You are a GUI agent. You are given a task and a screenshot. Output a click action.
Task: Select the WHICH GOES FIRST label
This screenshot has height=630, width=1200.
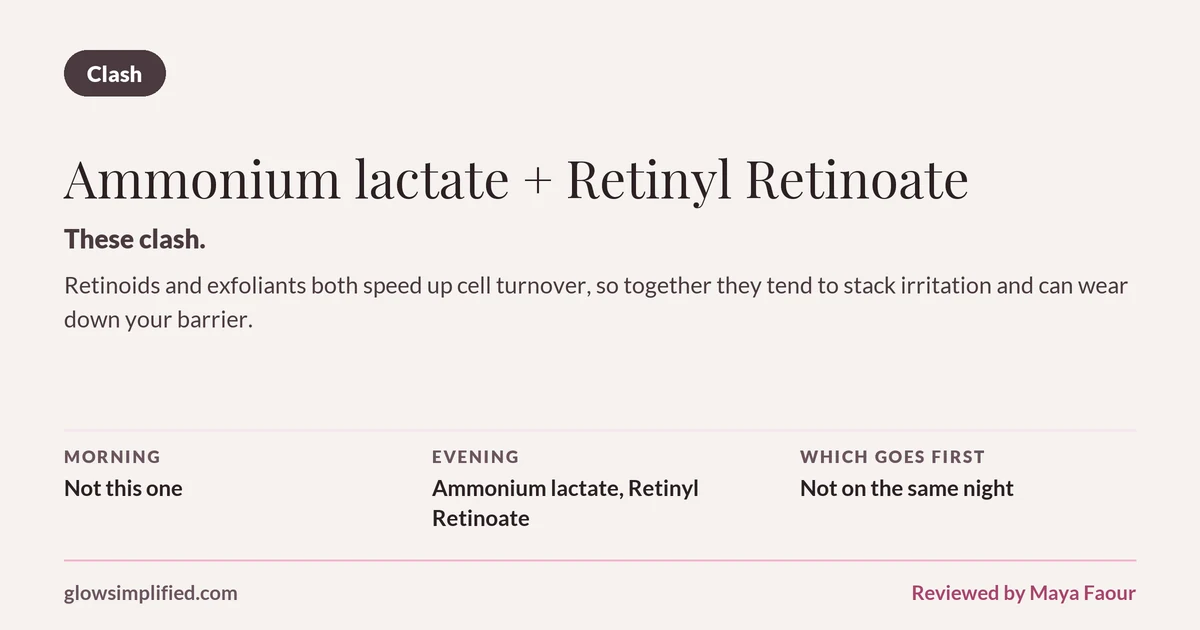[x=892, y=457]
